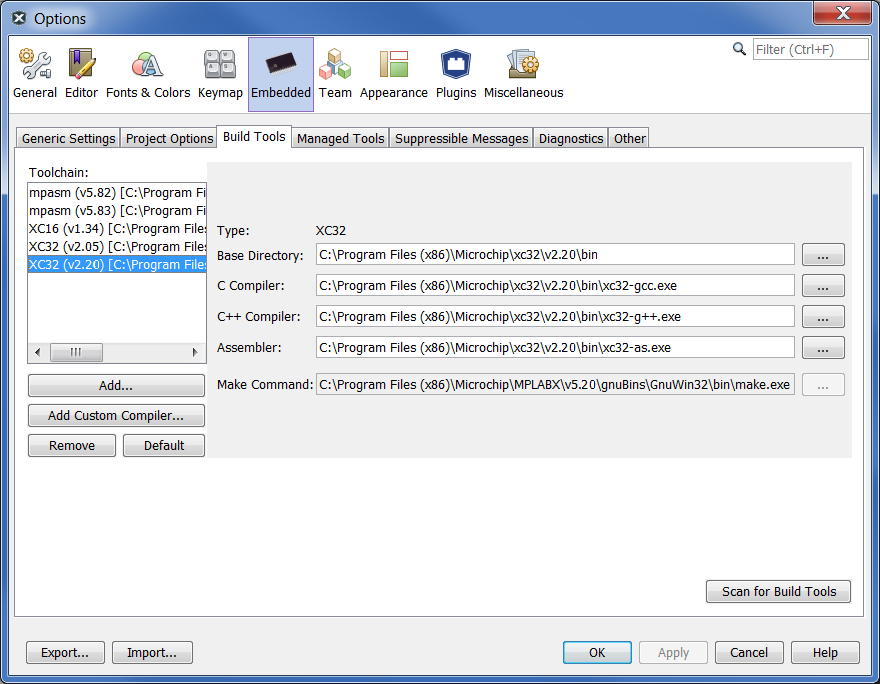Viewport: 880px width, 684px height.
Task: Set selected toolchain as Default
Action: click(164, 446)
